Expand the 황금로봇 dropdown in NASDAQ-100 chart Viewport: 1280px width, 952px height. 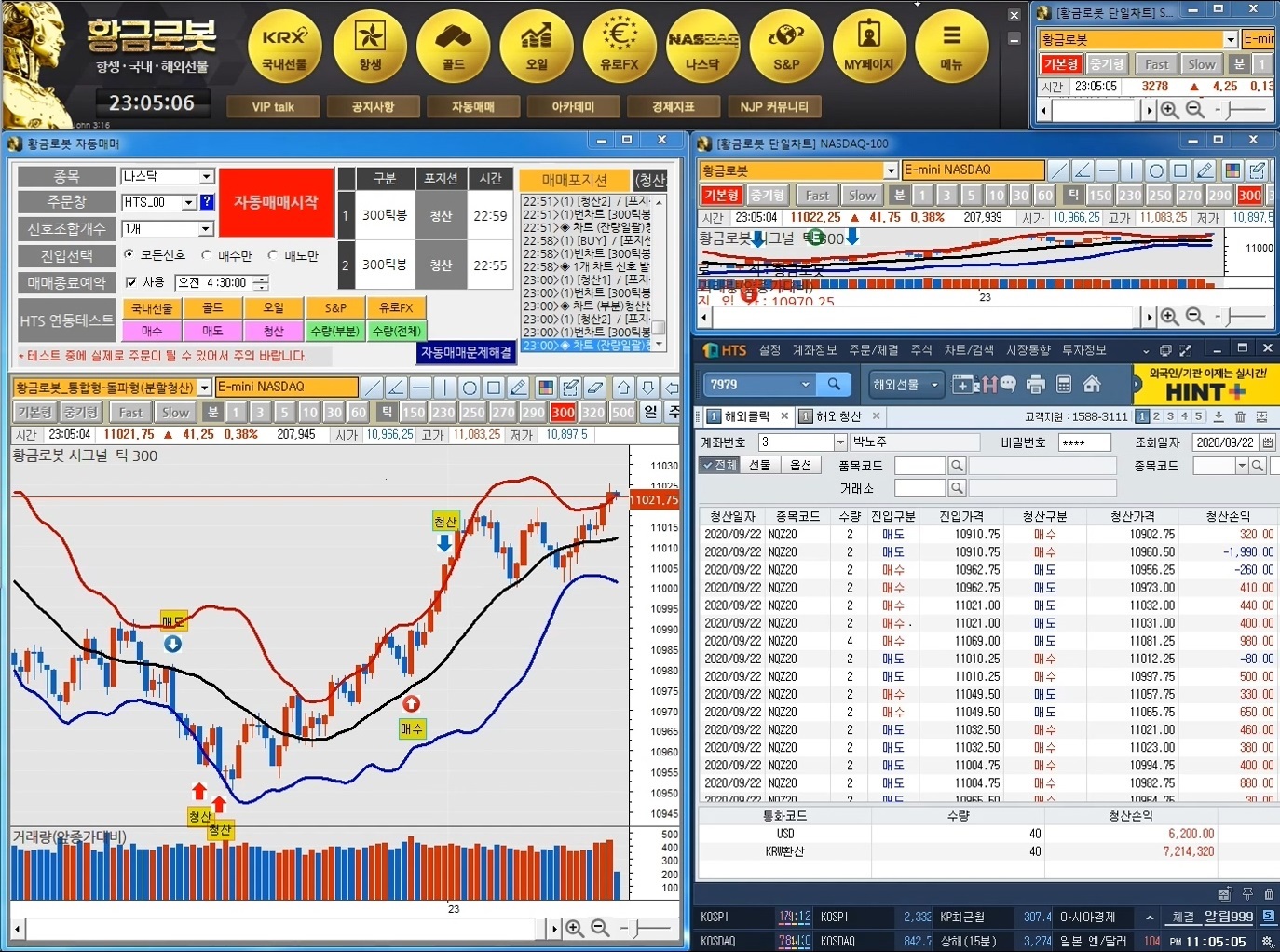coord(891,170)
